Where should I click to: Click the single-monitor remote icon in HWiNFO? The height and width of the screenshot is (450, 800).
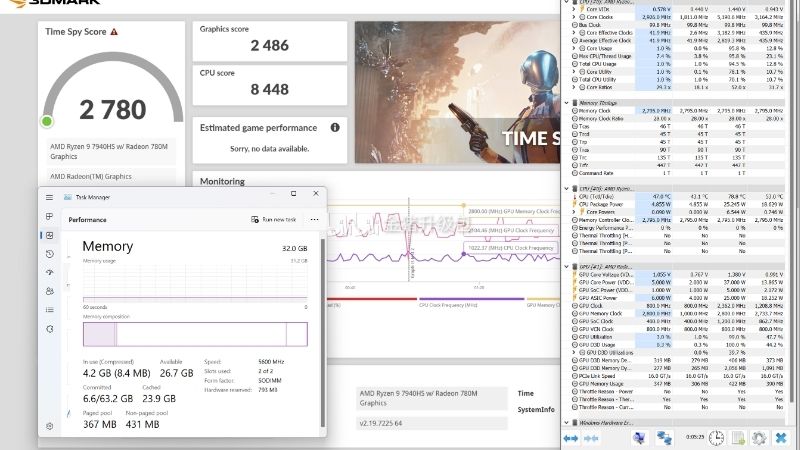639,438
